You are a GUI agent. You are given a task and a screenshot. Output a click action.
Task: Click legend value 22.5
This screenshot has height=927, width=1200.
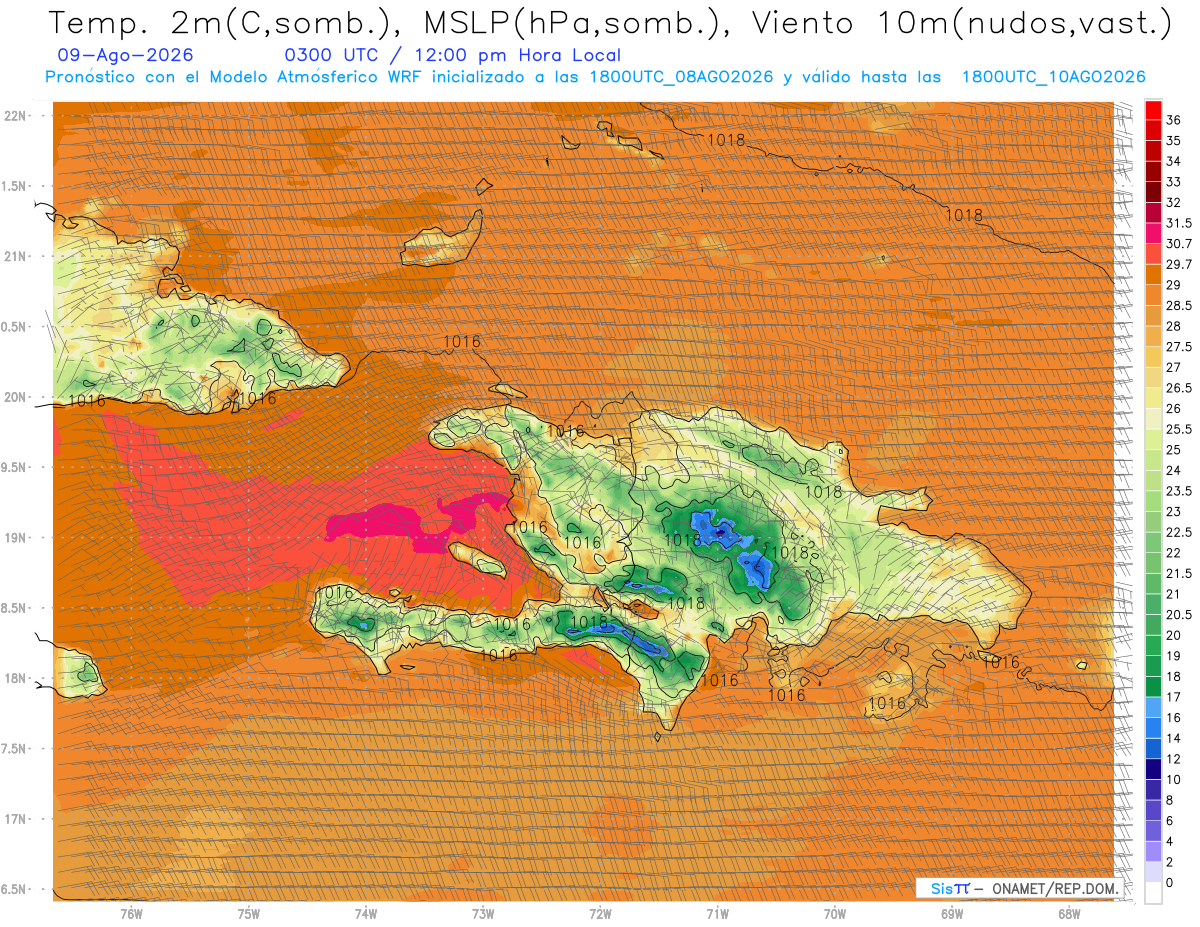(x=1178, y=532)
